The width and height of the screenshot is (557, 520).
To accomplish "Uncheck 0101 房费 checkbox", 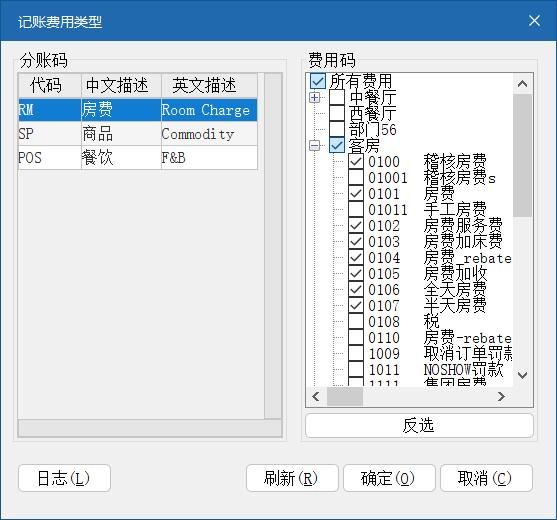I will [x=356, y=193].
